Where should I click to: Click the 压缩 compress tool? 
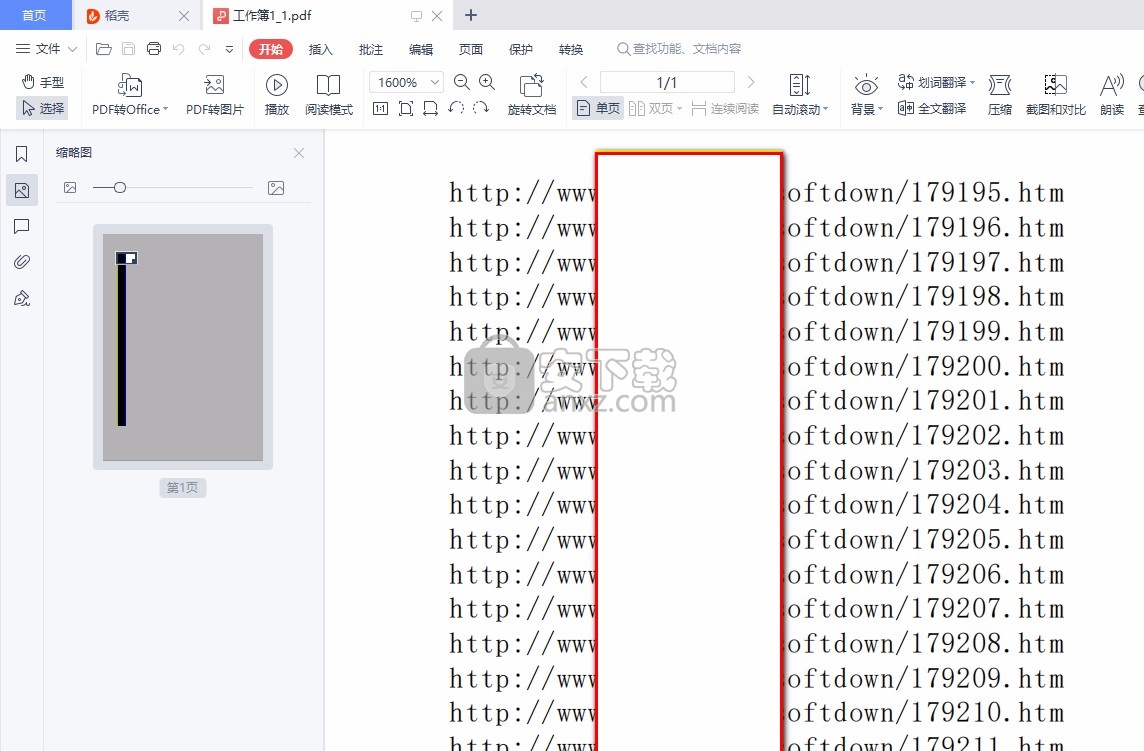1000,95
